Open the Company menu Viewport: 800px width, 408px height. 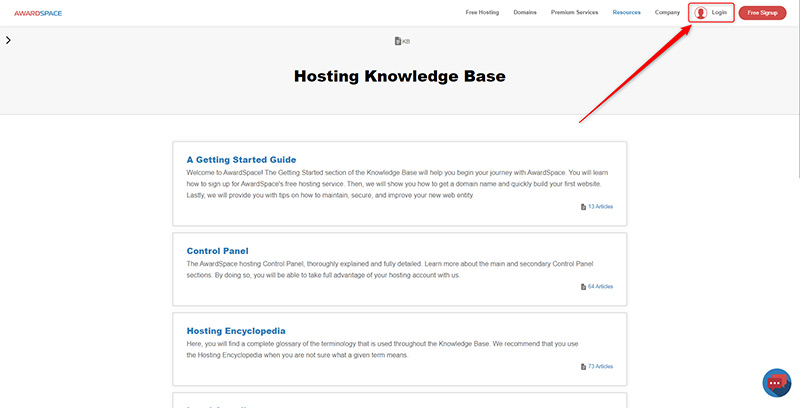click(667, 13)
